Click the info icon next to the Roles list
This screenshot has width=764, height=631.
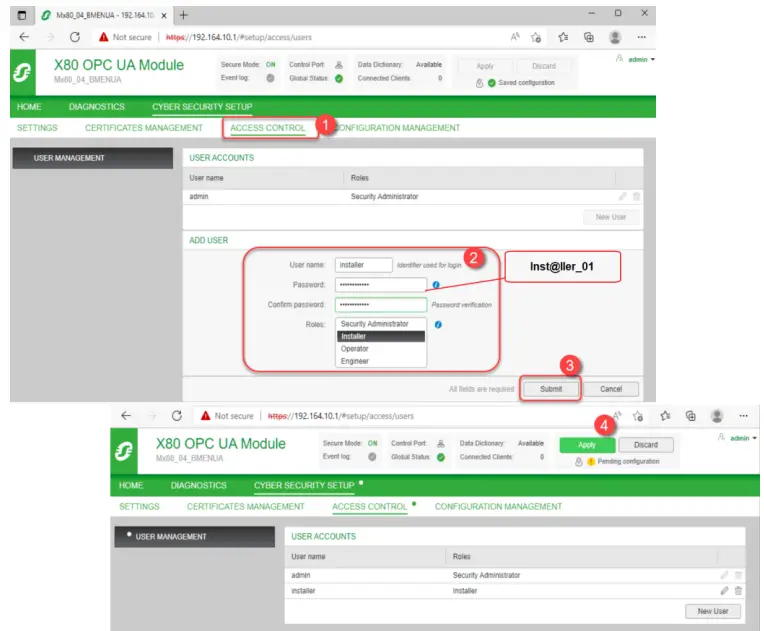click(x=438, y=325)
